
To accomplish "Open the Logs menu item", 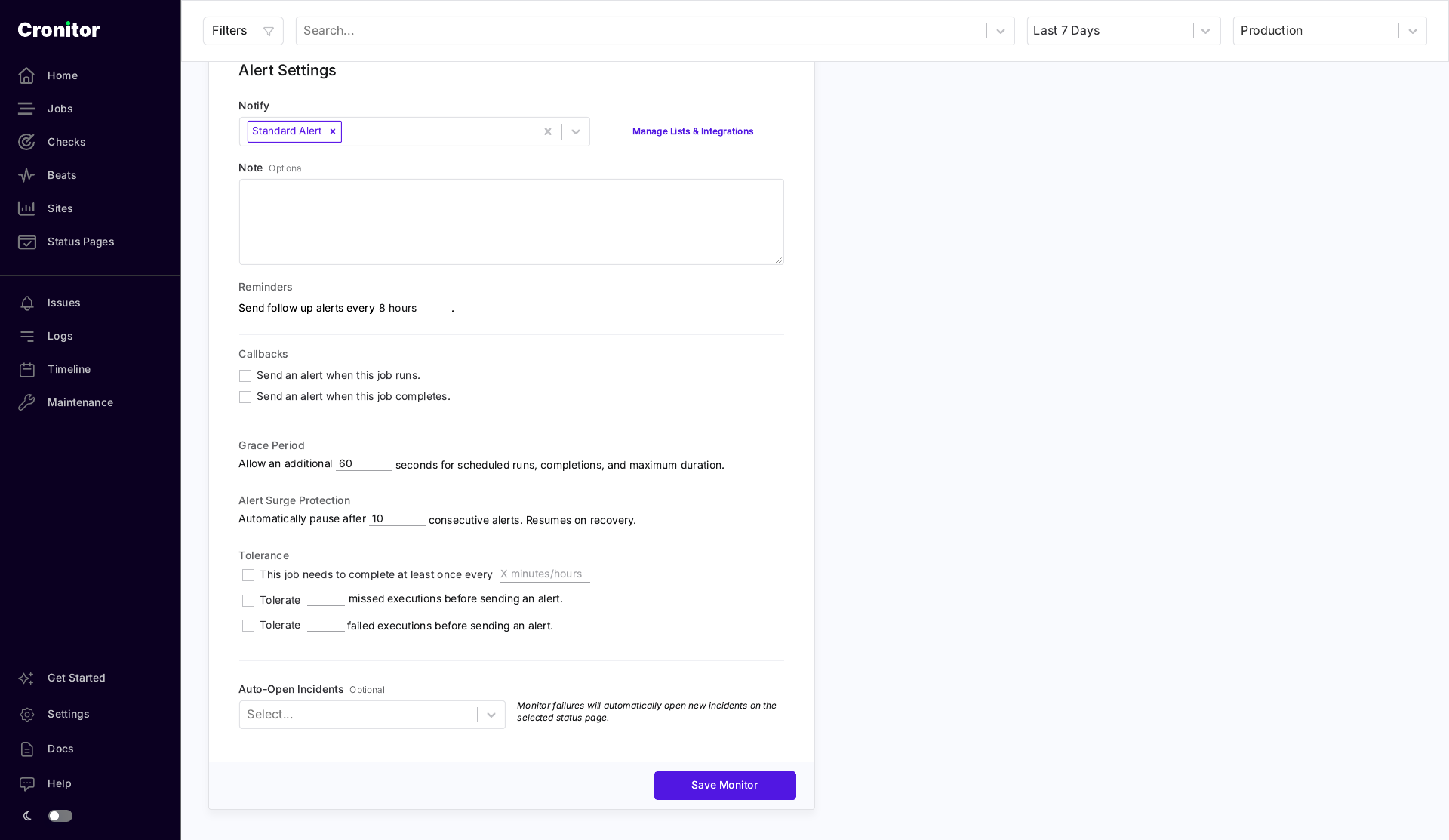I will (x=60, y=336).
